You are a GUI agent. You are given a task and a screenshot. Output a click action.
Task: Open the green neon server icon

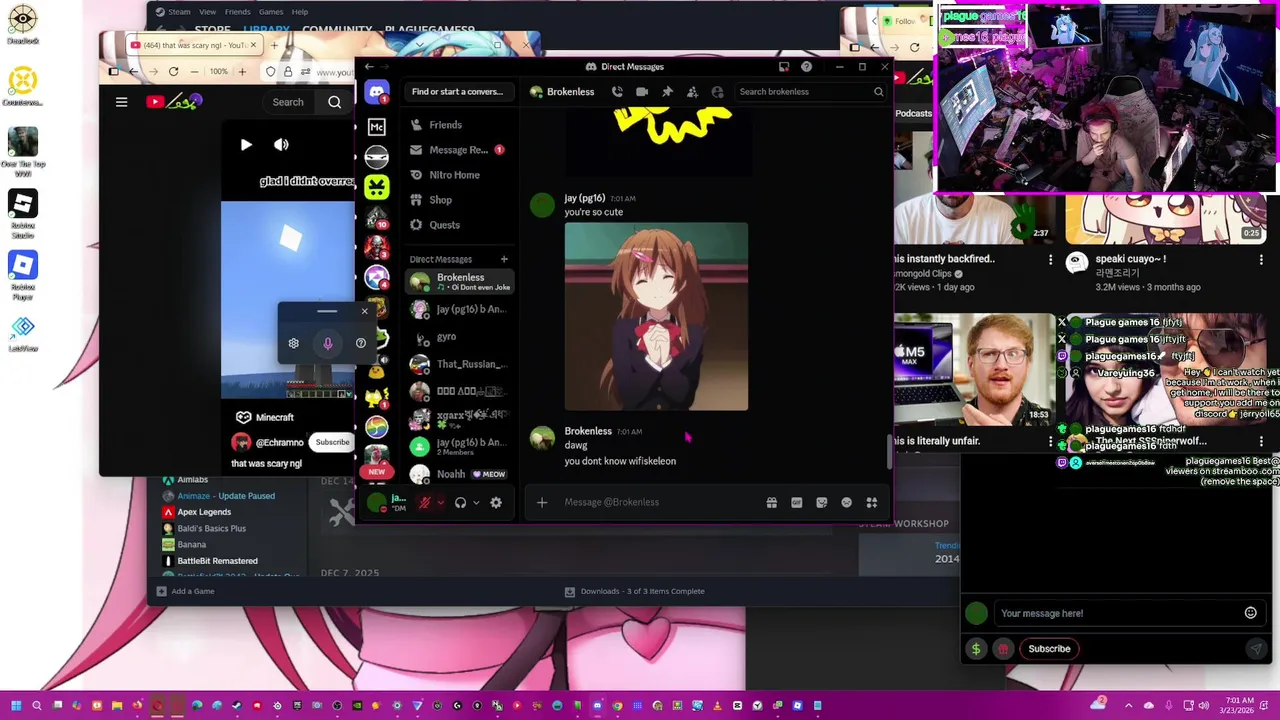377,187
